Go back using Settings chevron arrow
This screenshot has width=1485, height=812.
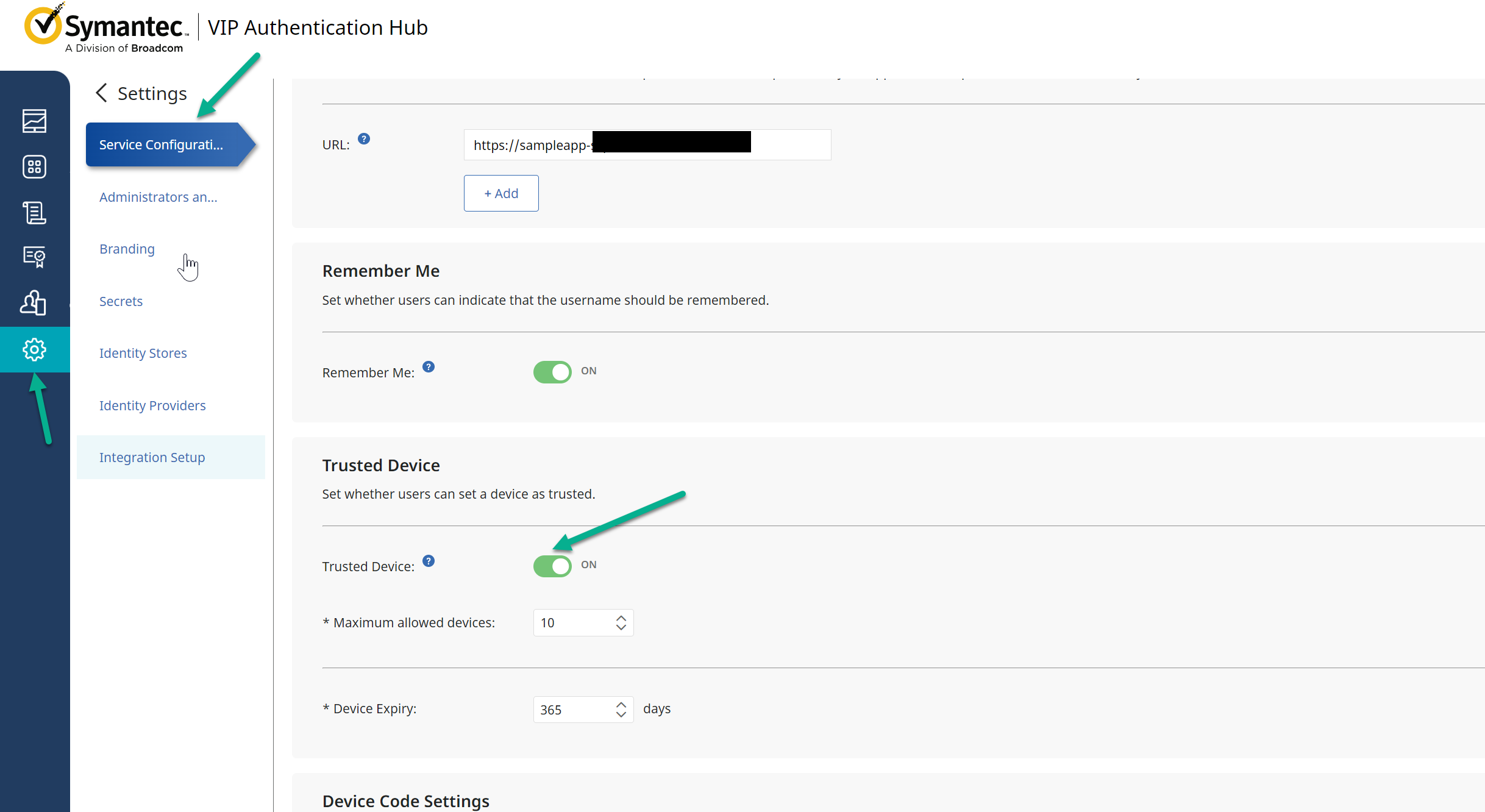tap(102, 93)
